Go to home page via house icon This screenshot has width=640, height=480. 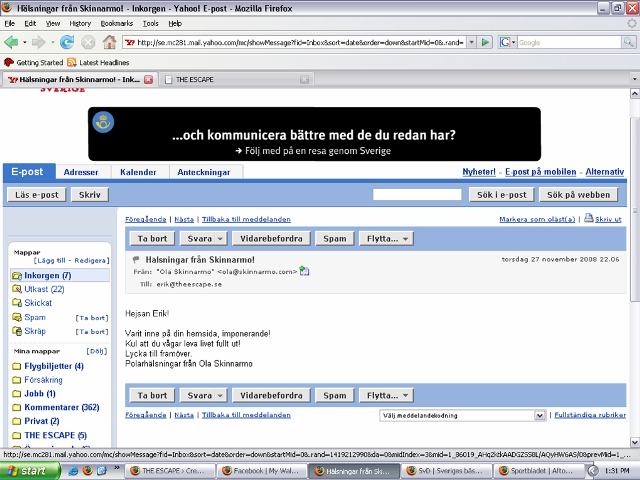pos(109,42)
